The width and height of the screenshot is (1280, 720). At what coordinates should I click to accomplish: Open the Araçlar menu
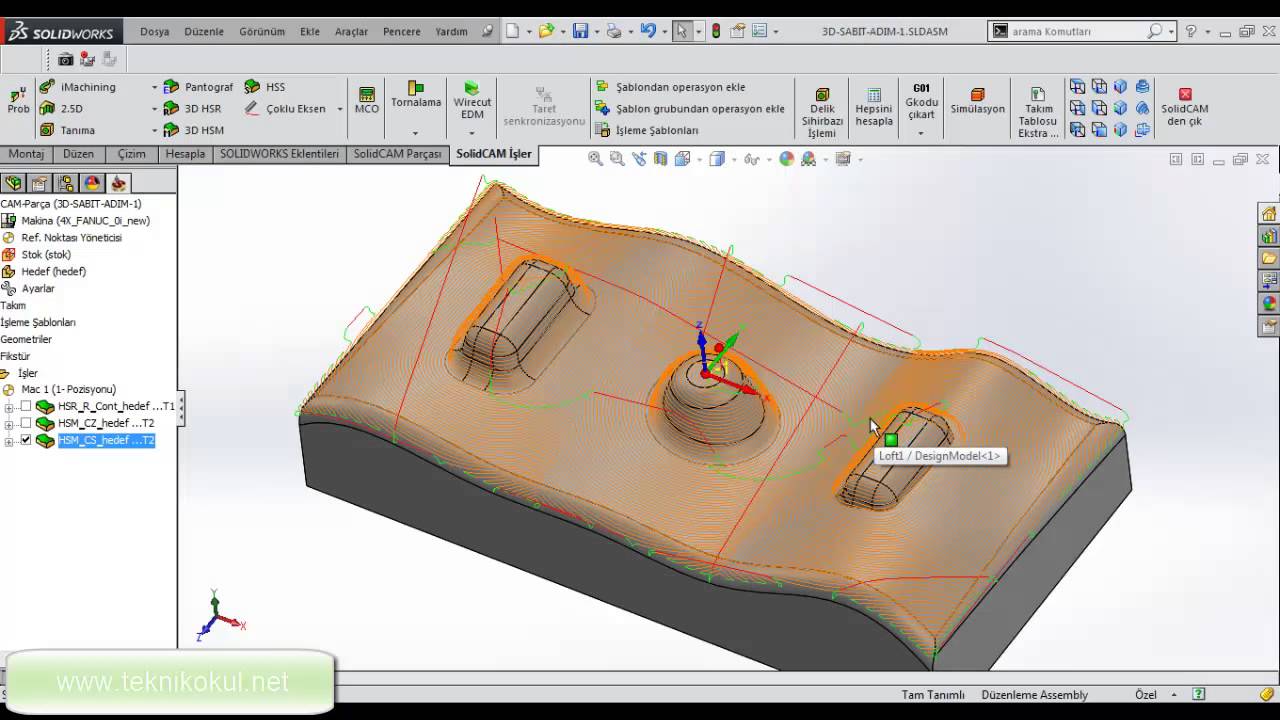click(351, 31)
